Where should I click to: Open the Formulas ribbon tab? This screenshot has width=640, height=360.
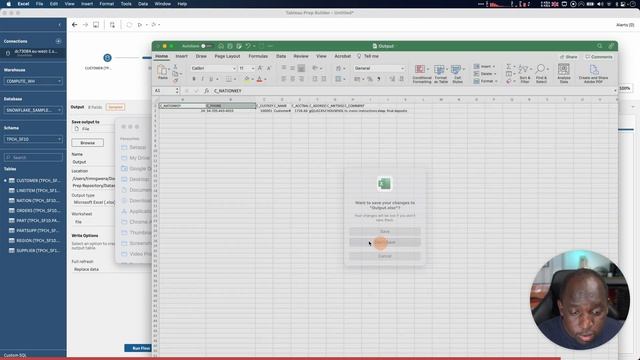[x=258, y=56]
